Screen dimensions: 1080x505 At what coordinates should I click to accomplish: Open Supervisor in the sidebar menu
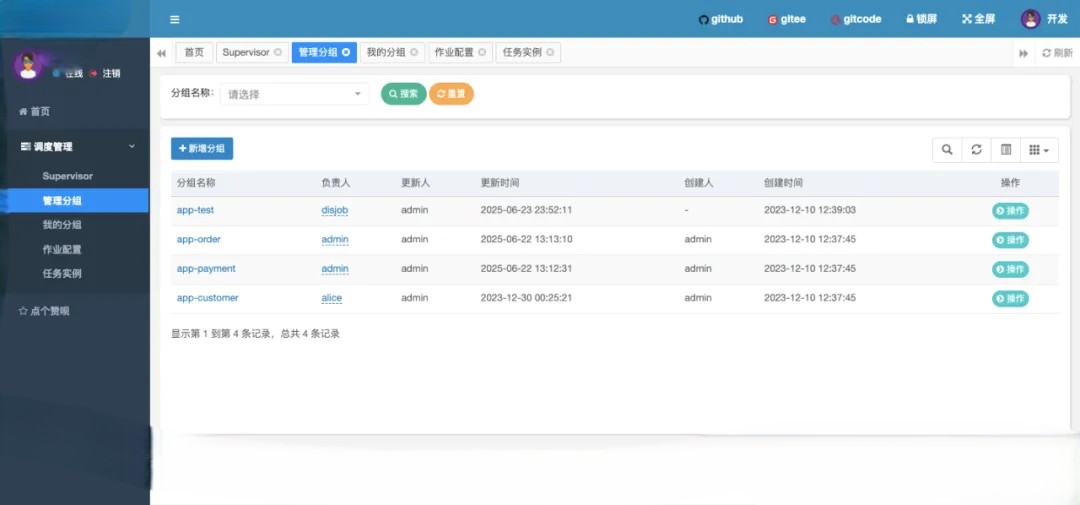(x=68, y=176)
